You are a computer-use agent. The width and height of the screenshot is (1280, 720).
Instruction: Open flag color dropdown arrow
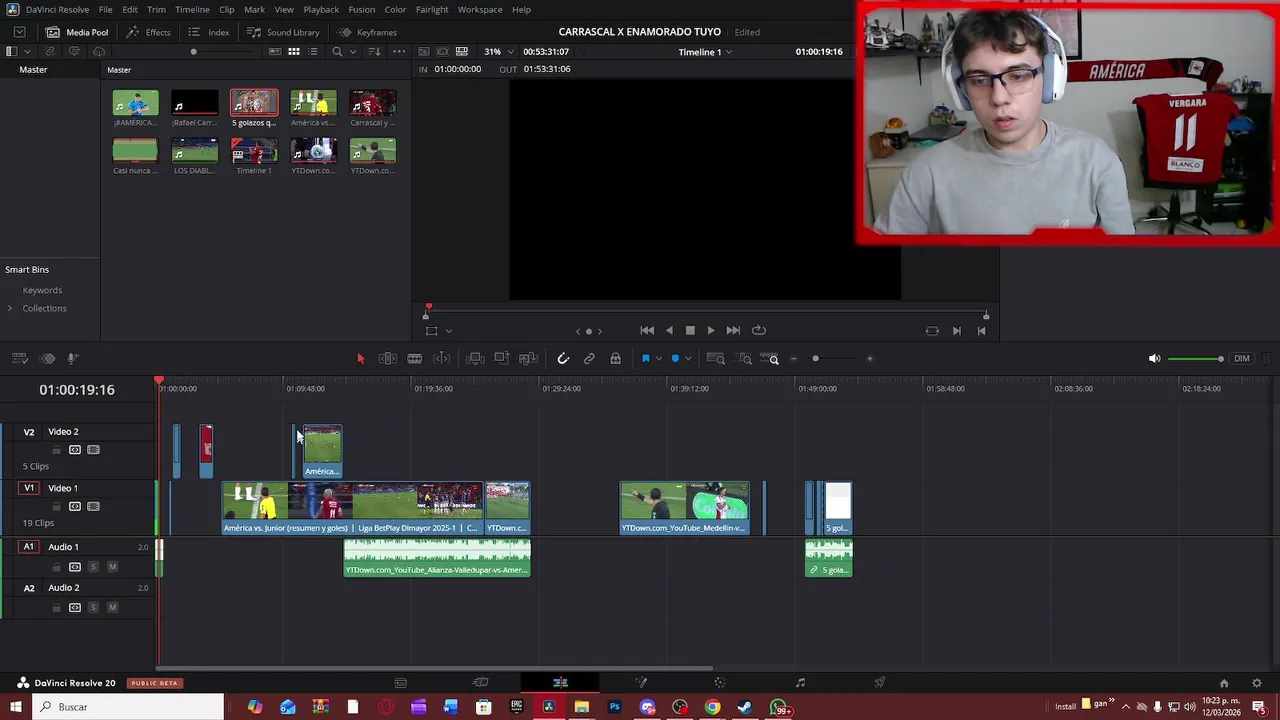658,359
